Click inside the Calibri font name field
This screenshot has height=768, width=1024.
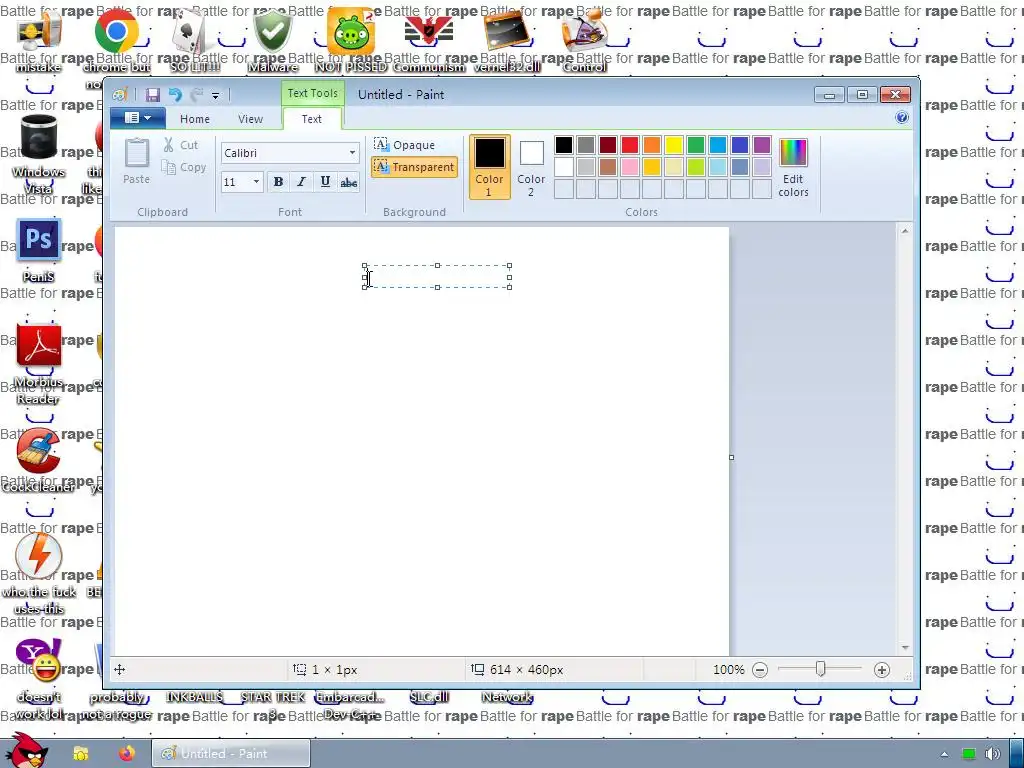click(x=283, y=153)
